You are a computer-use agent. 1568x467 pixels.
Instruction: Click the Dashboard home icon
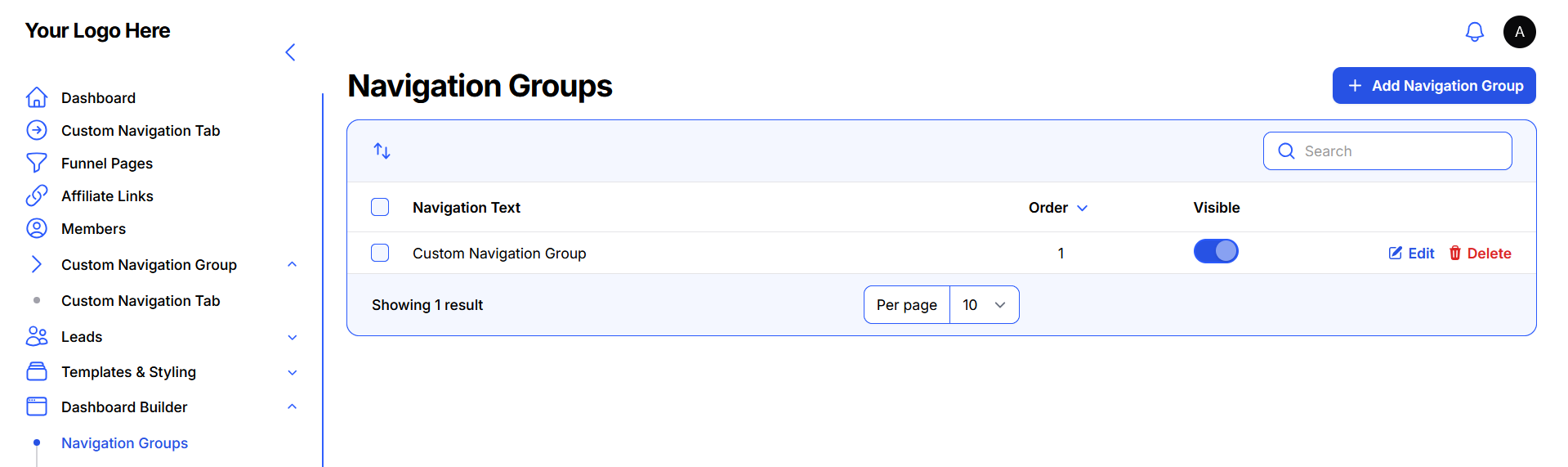click(37, 98)
